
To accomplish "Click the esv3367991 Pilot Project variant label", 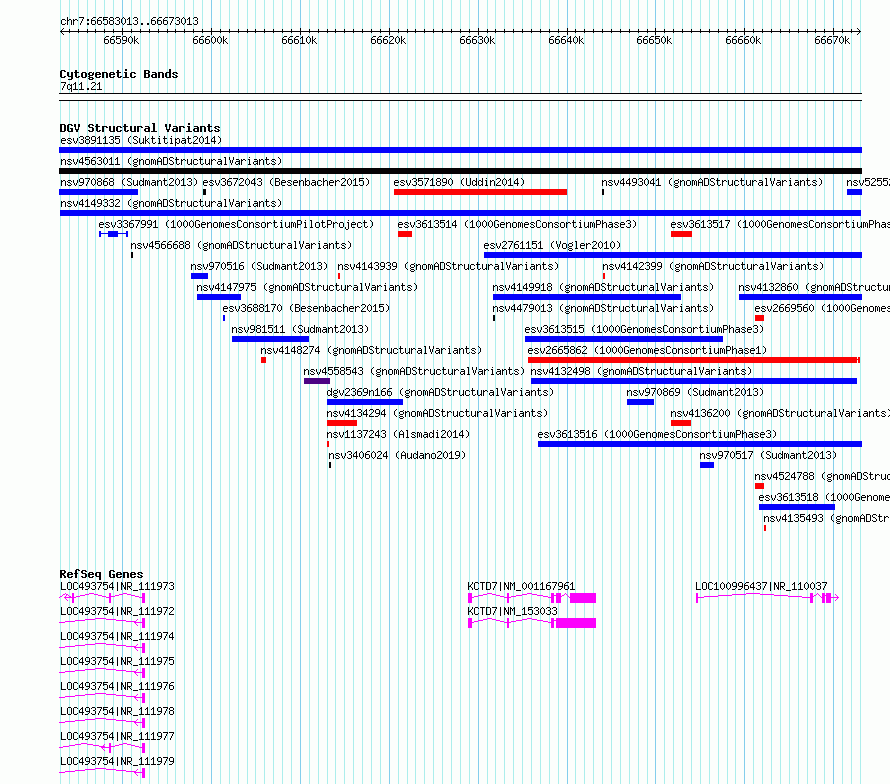I will pos(236,224).
